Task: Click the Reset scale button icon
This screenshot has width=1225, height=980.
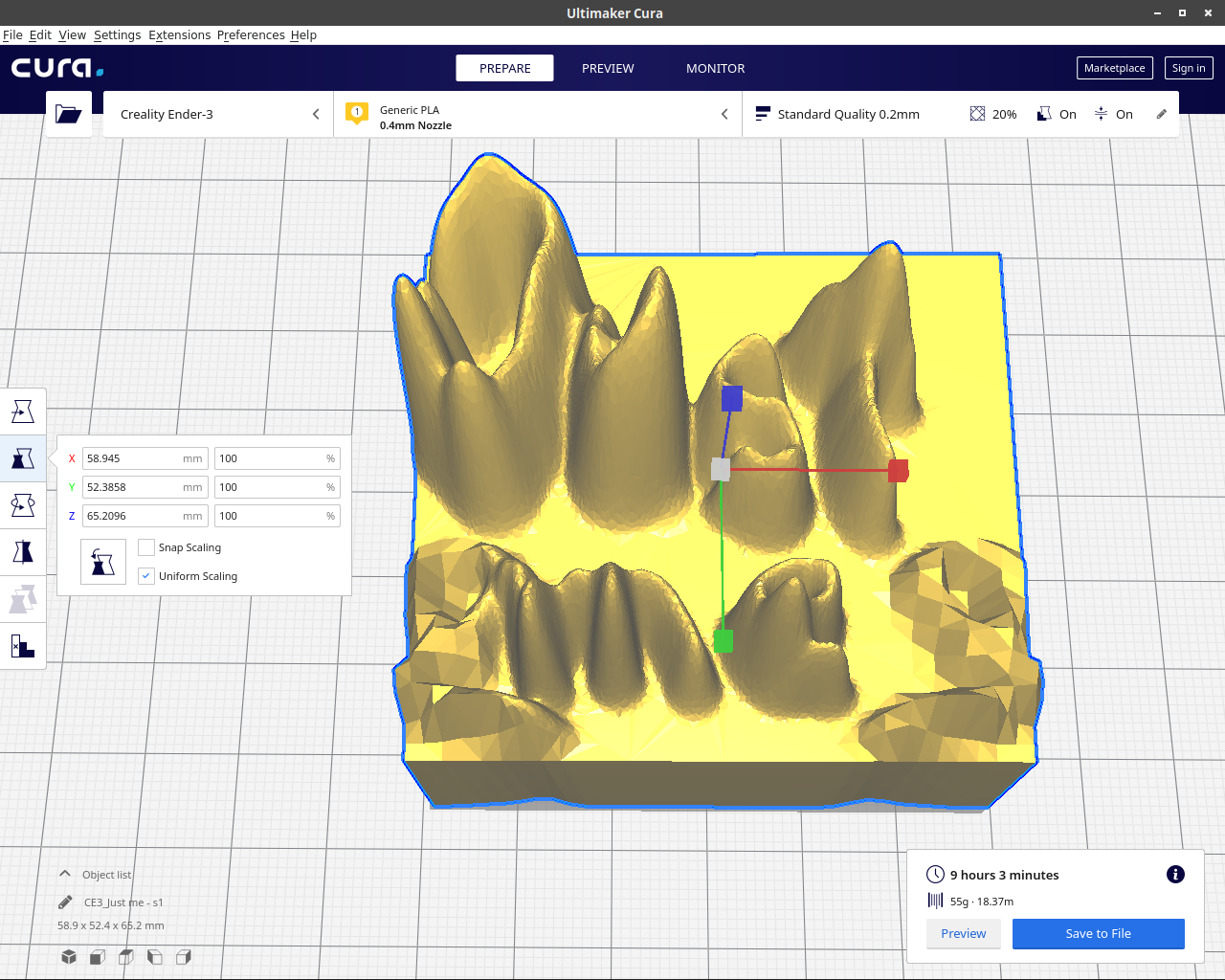Action: 103,562
